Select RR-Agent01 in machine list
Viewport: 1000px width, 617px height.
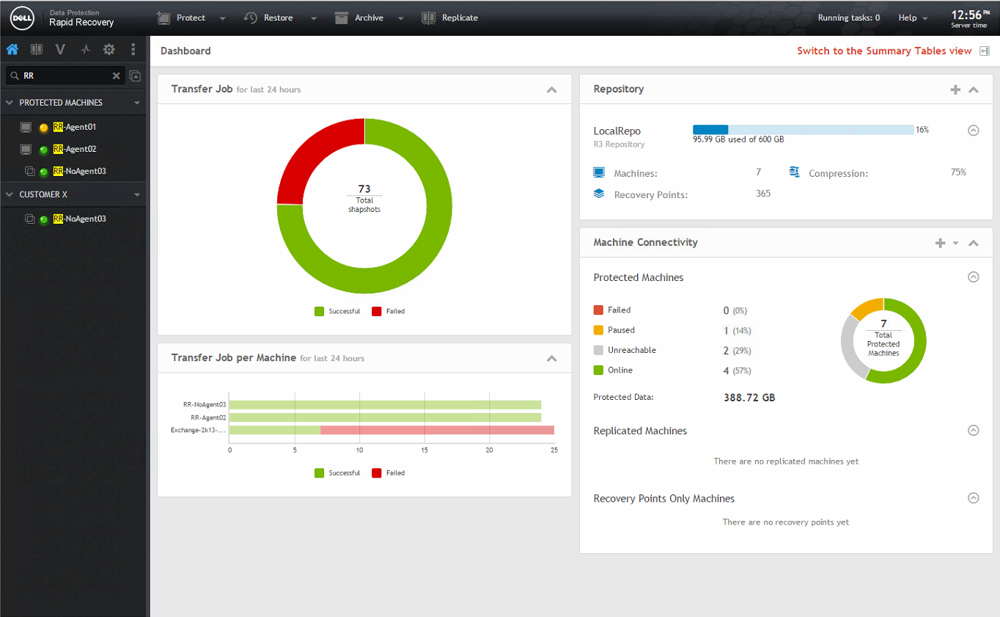[75, 127]
